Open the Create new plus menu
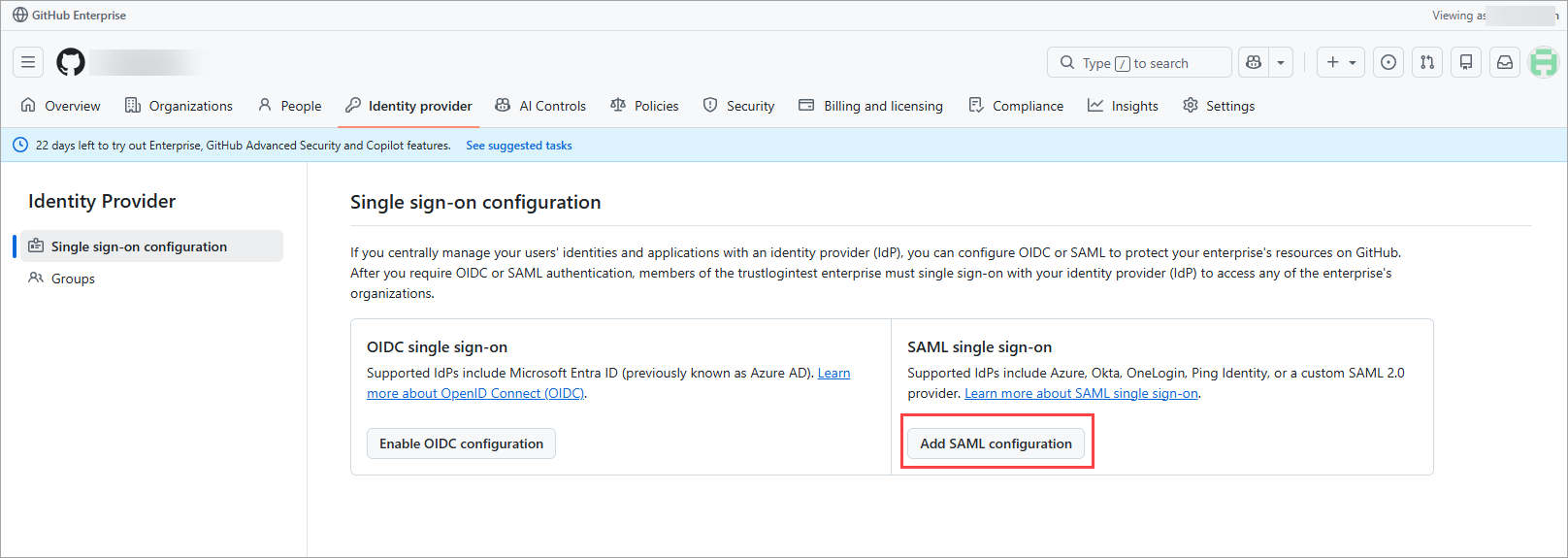 pyautogui.click(x=1341, y=62)
